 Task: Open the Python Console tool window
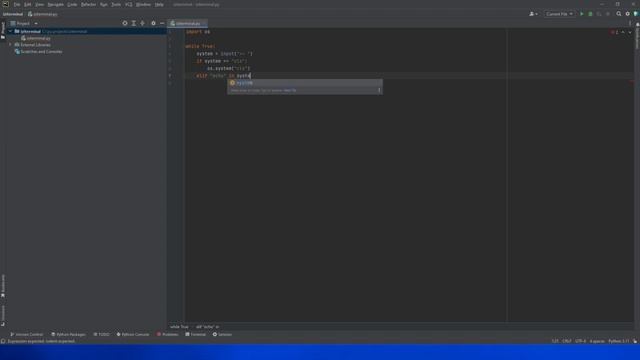point(133,334)
